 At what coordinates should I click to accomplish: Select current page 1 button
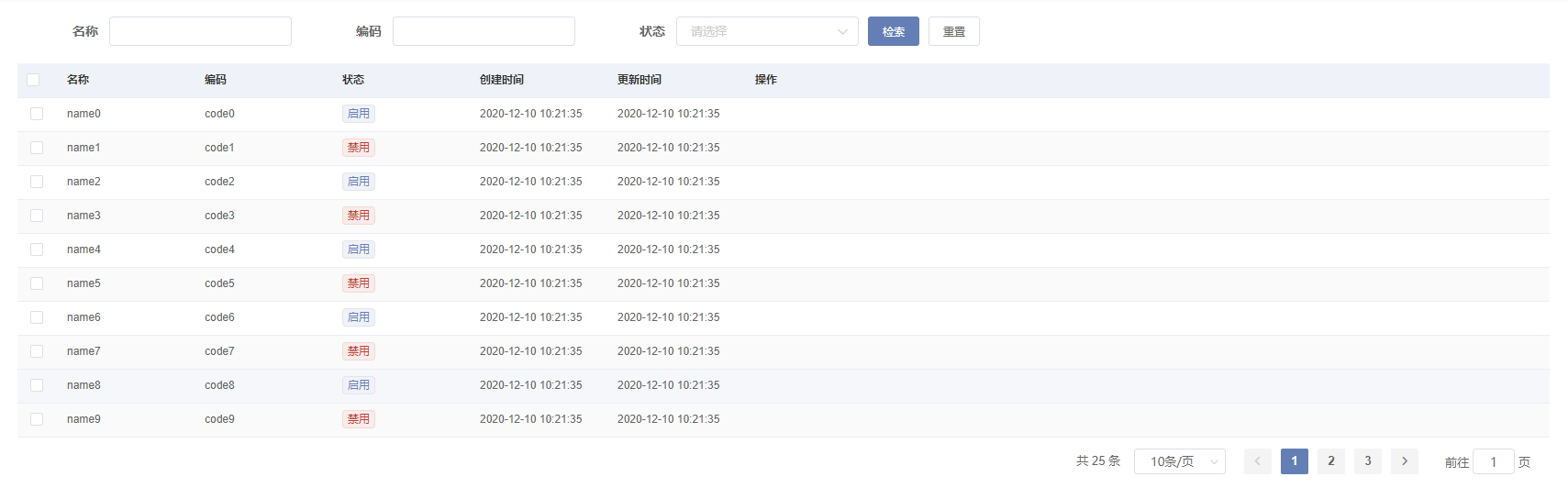point(1294,461)
